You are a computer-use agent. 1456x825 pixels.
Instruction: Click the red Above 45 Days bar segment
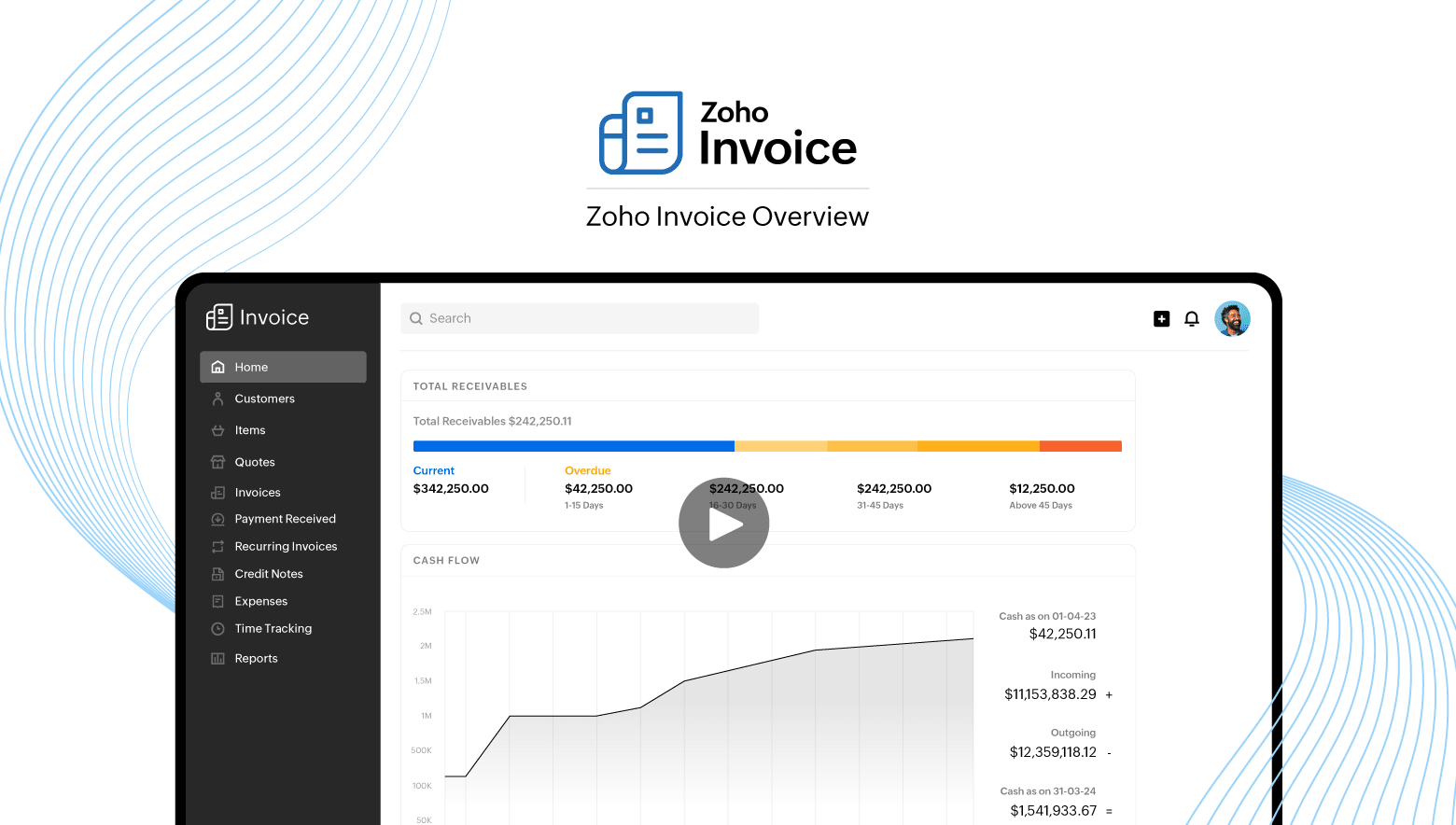(x=1080, y=446)
